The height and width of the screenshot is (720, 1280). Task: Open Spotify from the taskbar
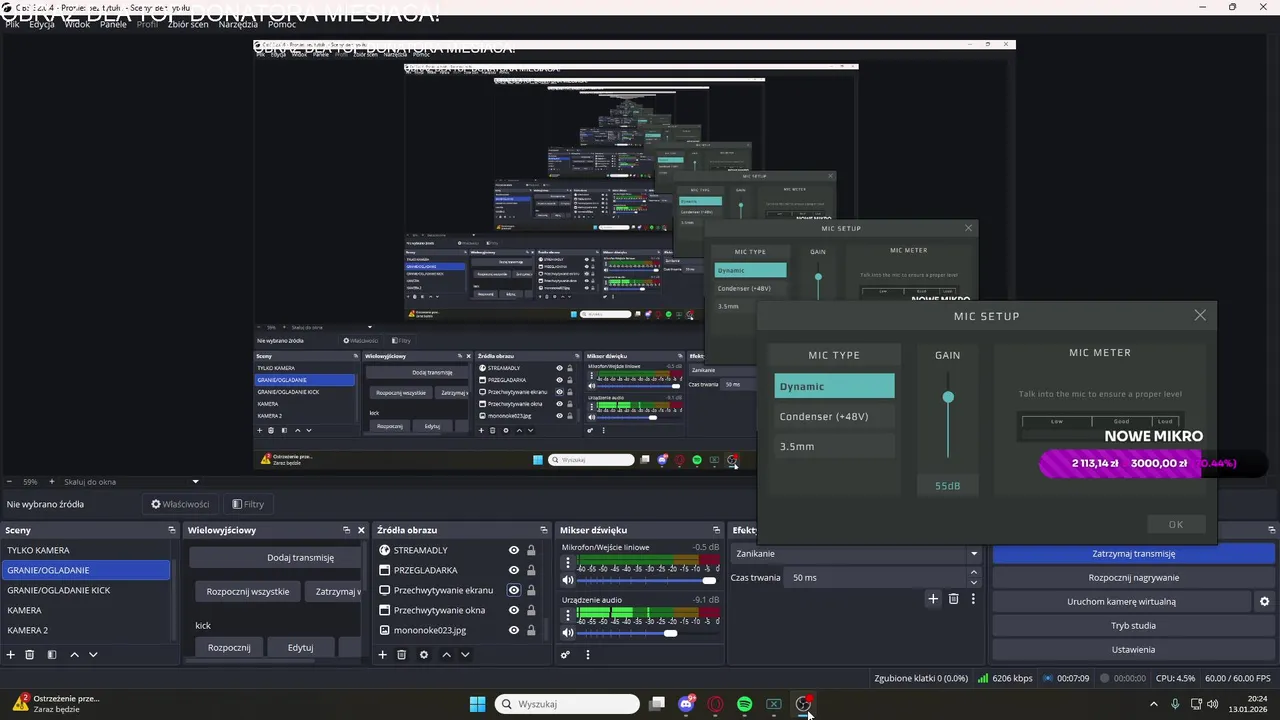745,704
